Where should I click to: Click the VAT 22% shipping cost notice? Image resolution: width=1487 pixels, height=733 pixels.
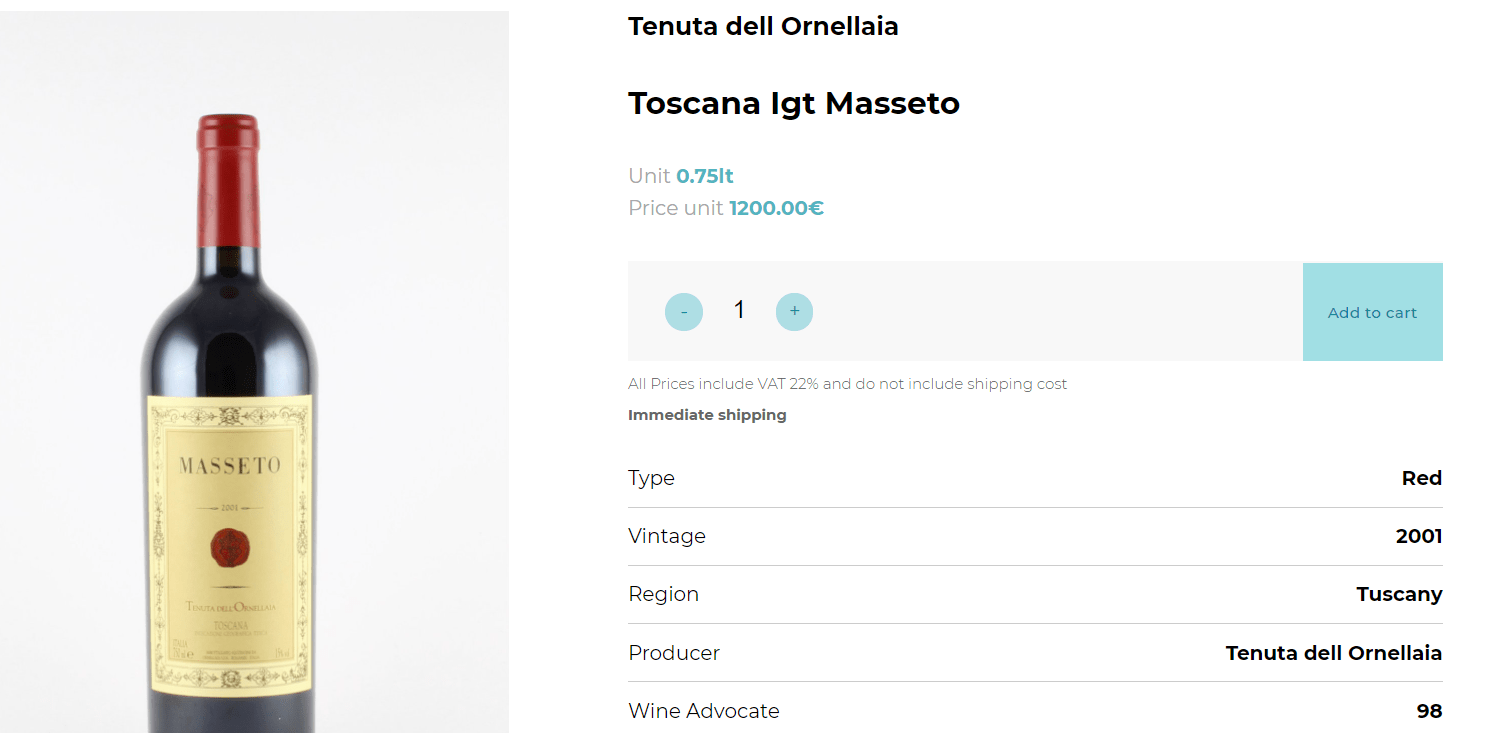(847, 384)
